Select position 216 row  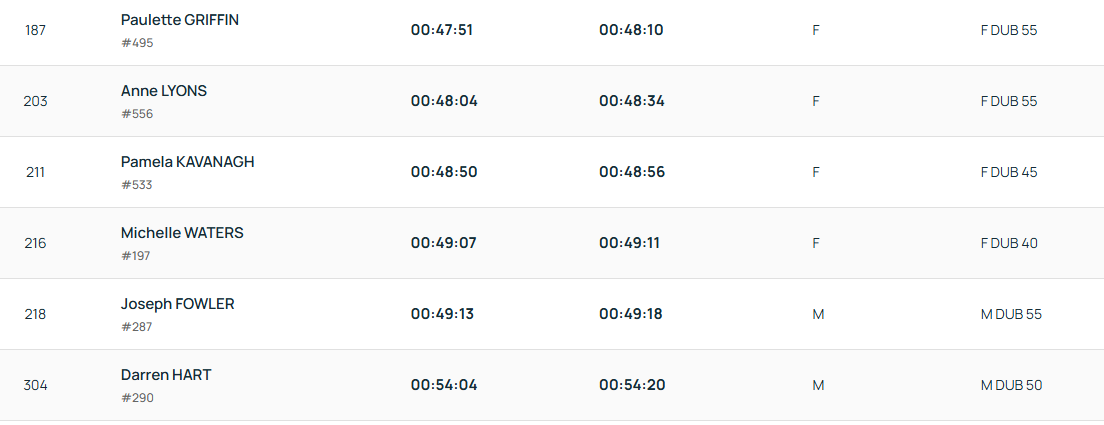(x=36, y=243)
